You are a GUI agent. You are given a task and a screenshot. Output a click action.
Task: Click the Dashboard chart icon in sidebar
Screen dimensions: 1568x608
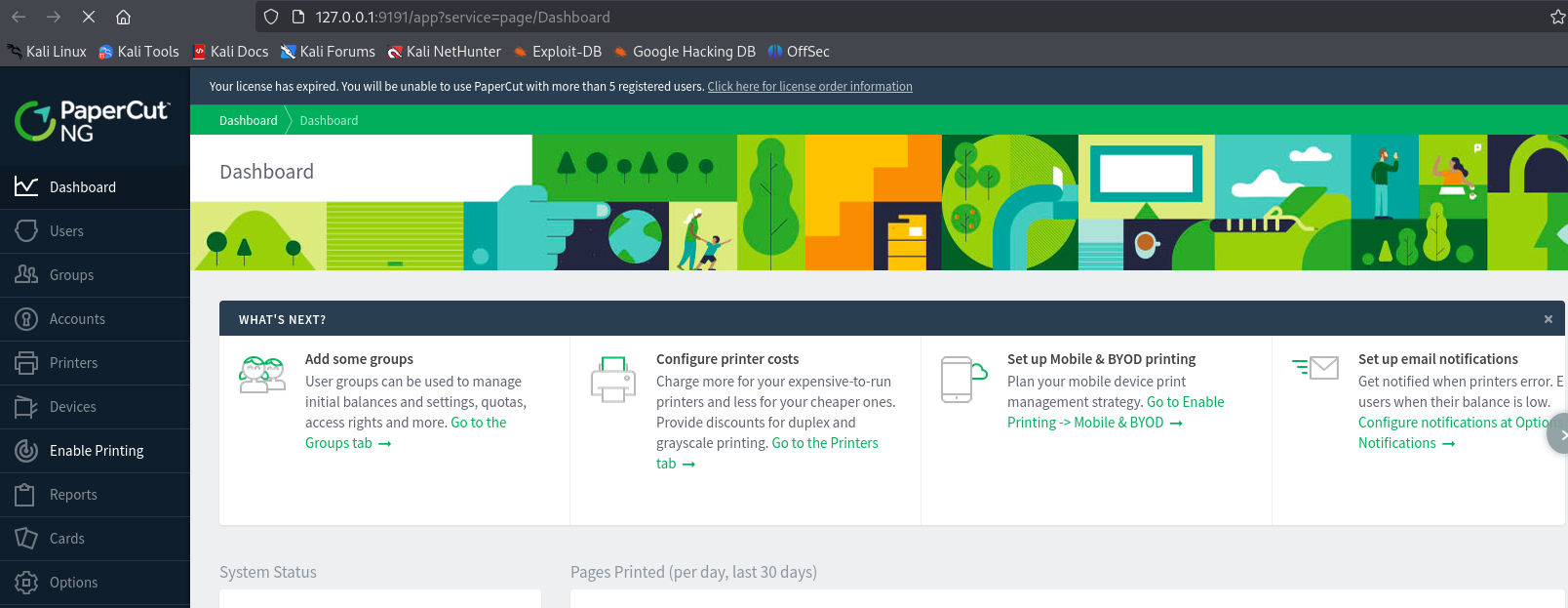[26, 186]
